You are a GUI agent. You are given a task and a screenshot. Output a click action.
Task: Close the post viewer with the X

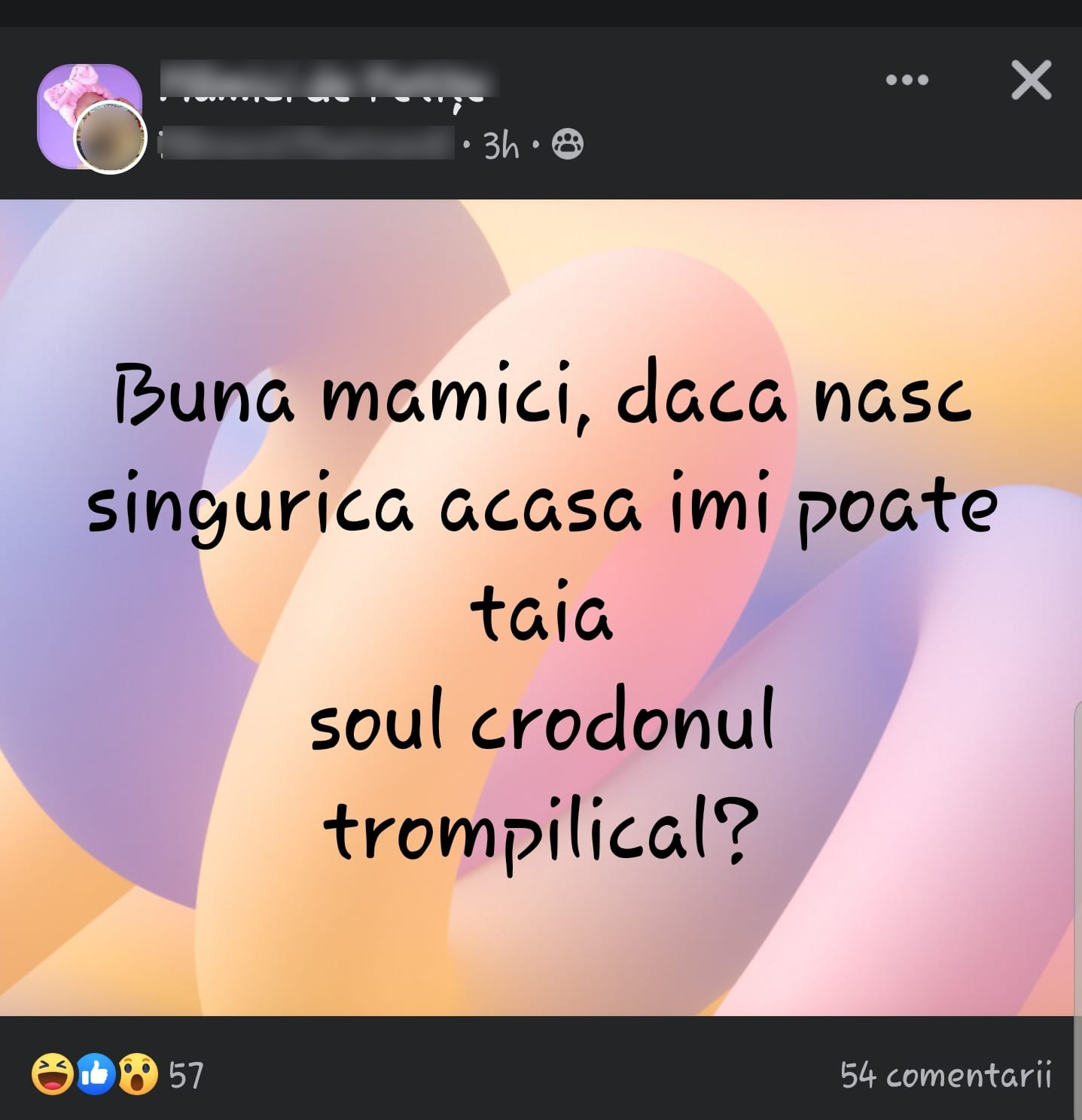(1031, 80)
